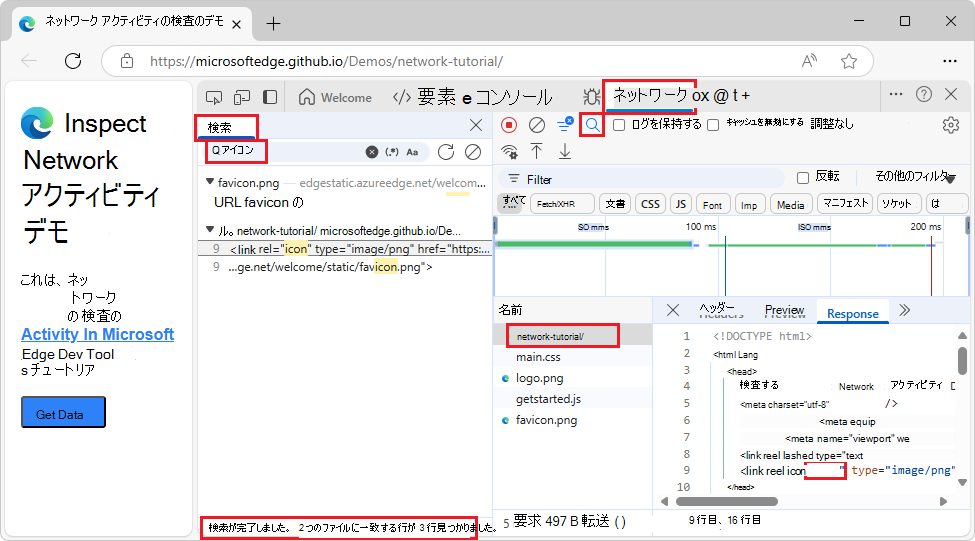This screenshot has height=541, width=975.
Task: Select the link rel="icon" result line
Action: coord(345,249)
